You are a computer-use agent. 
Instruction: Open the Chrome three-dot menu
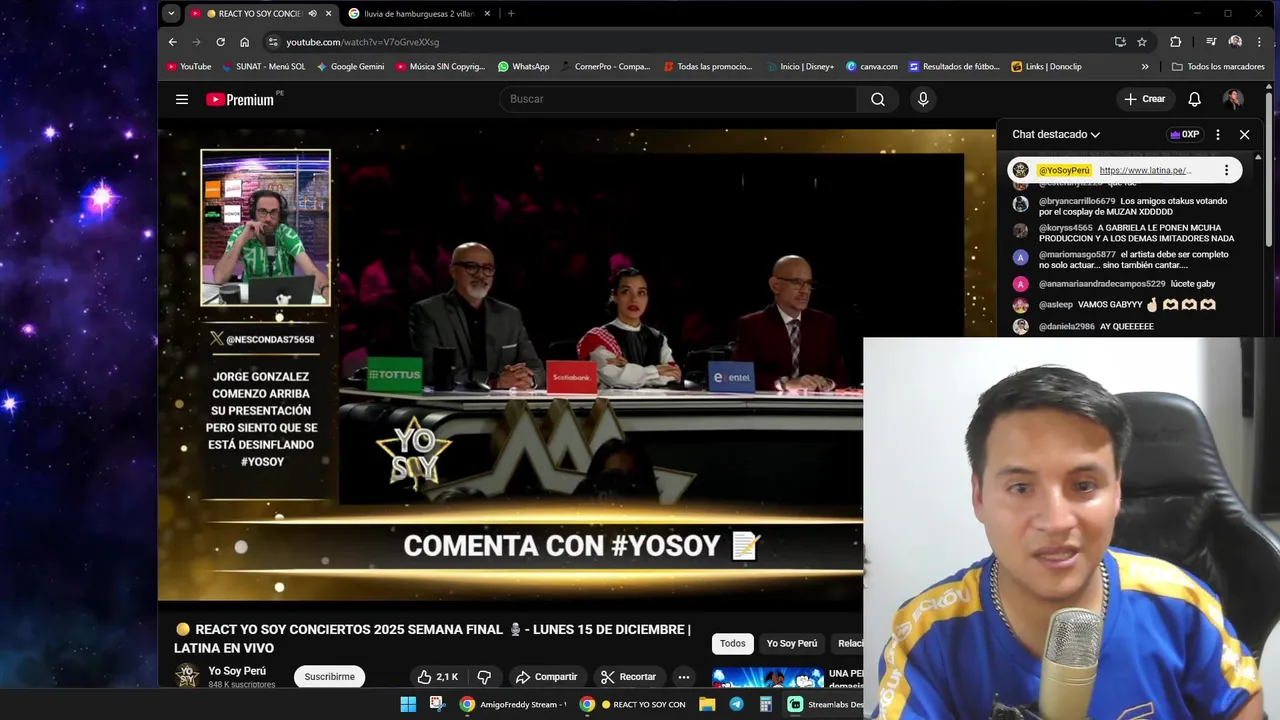coord(1259,42)
